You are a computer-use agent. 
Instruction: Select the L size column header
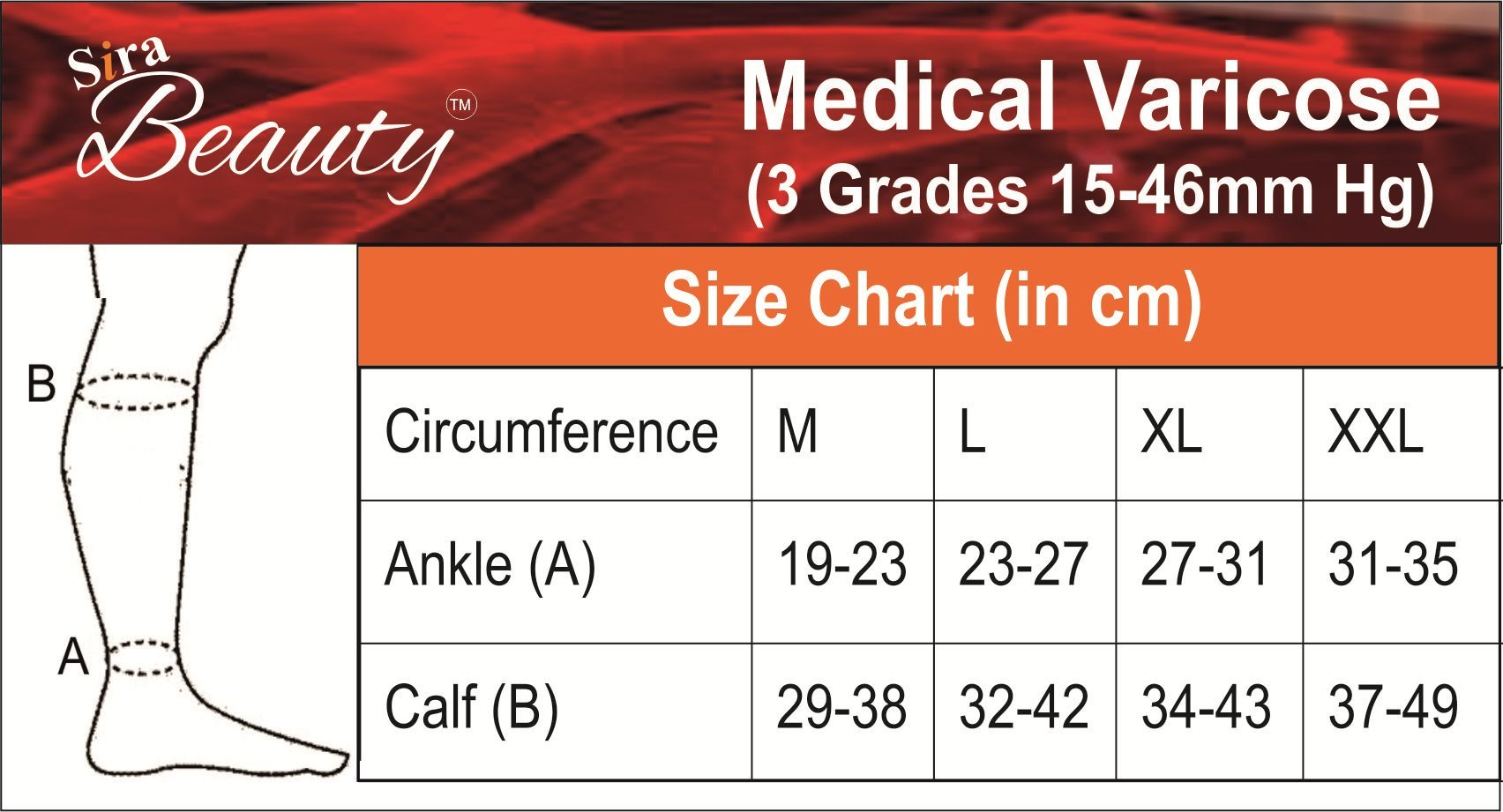click(x=1025, y=433)
